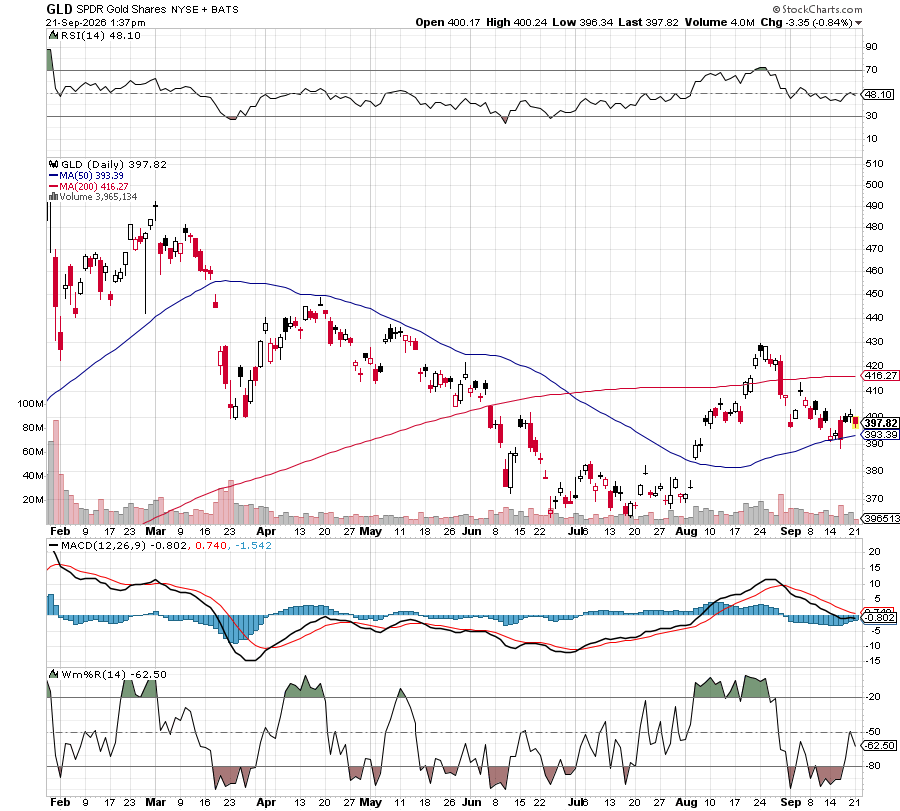Click the copyright symbol before StockCharts.com
Image resolution: width=900 pixels, height=811 pixels.
(x=776, y=10)
